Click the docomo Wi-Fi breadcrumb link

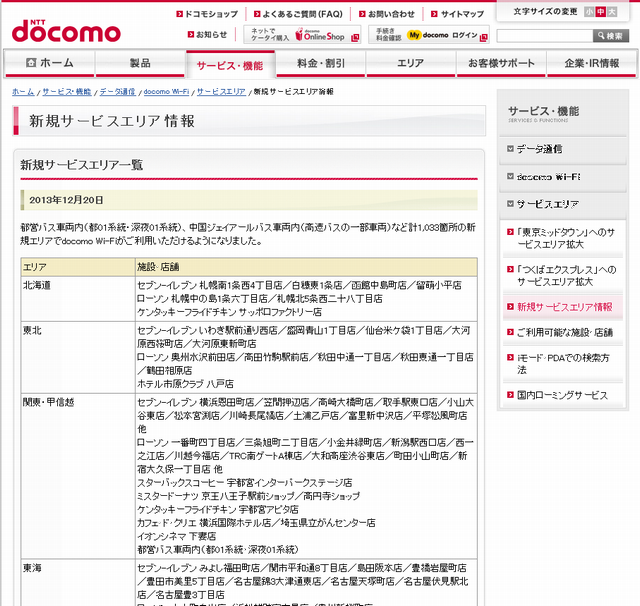(166, 92)
